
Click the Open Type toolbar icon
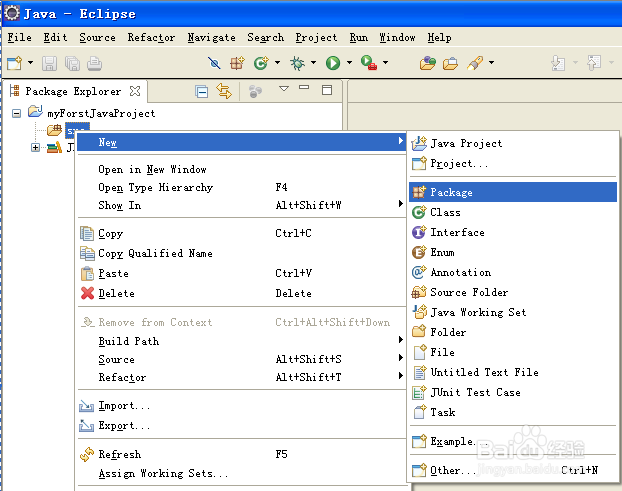coord(428,63)
